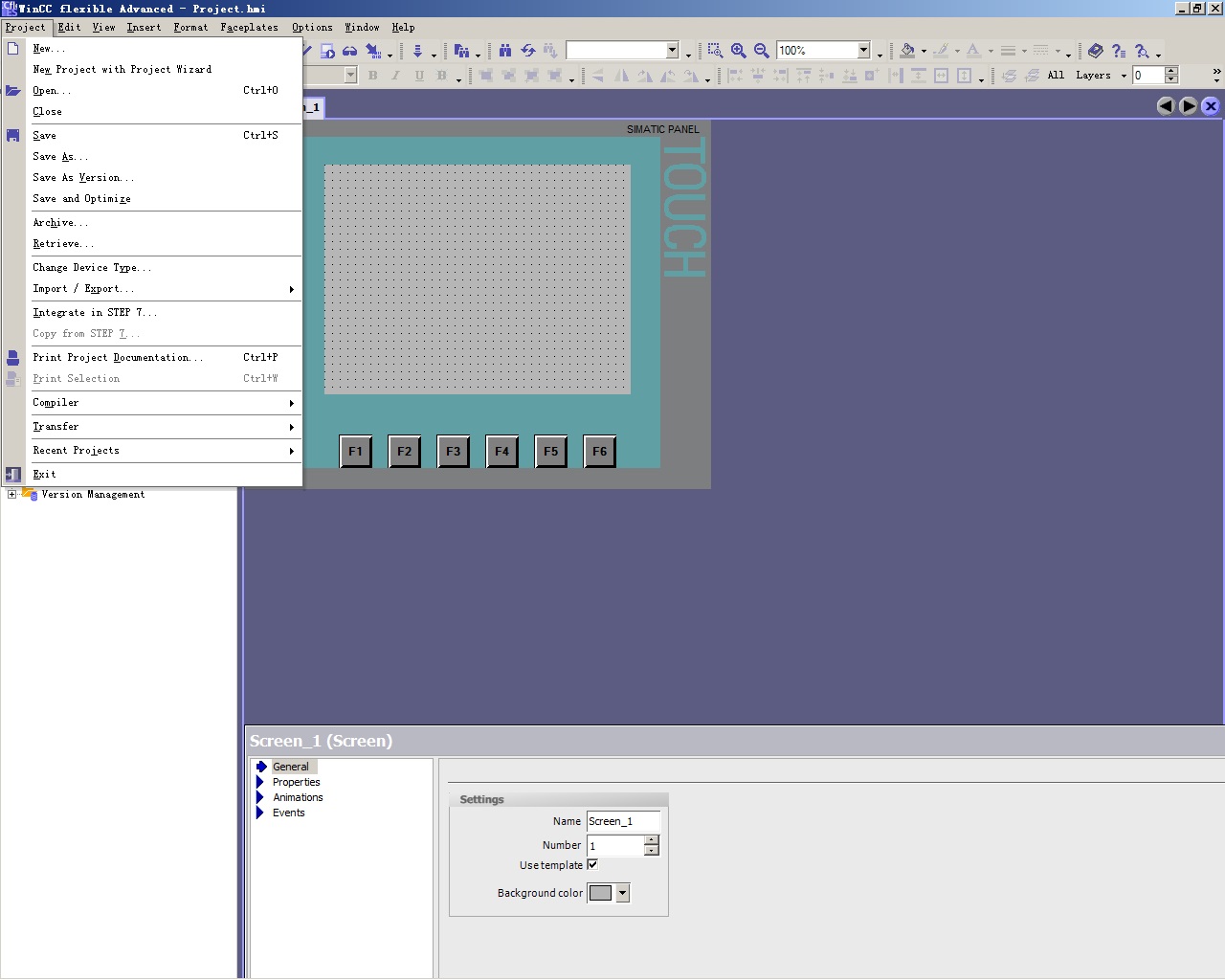1225x980 pixels.
Task: Open the Background color dropdown arrow
Action: click(x=622, y=893)
